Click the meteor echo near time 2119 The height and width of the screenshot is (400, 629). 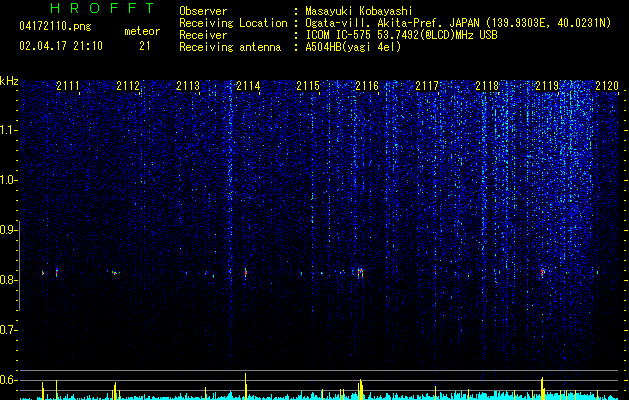542,272
